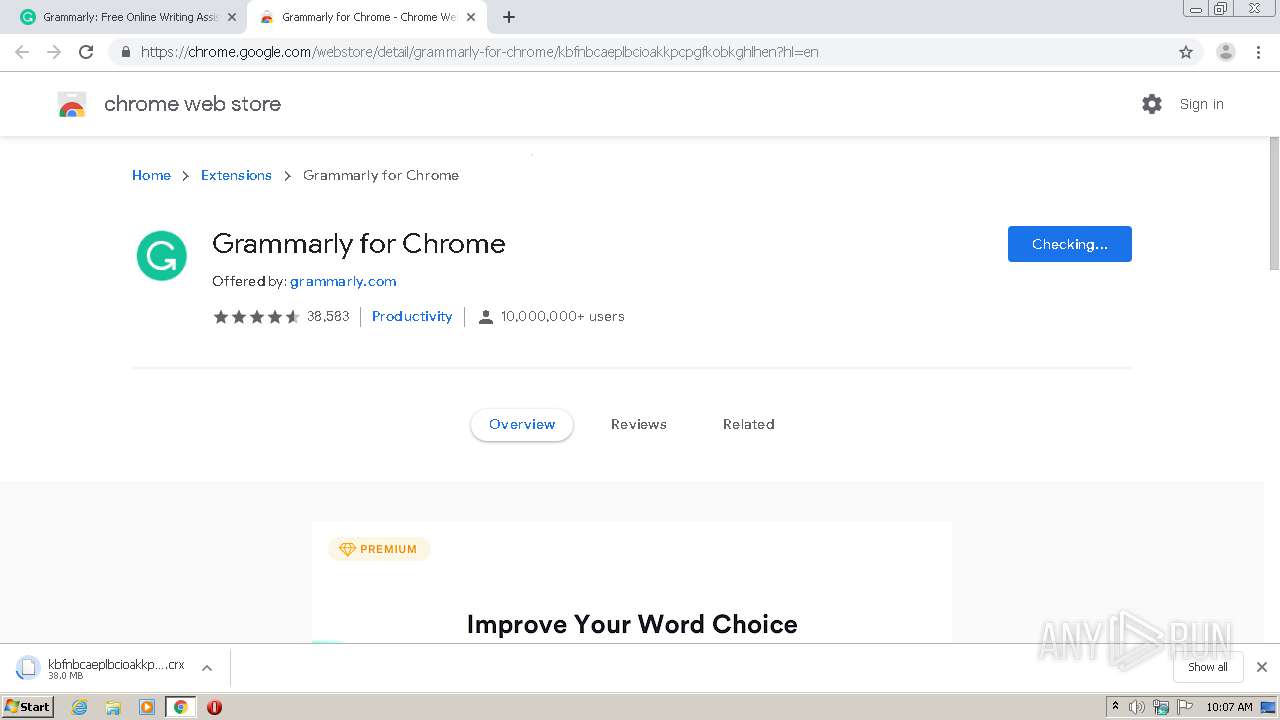Click the red security taskbar icon
Image resolution: width=1280 pixels, height=720 pixels.
[x=214, y=707]
